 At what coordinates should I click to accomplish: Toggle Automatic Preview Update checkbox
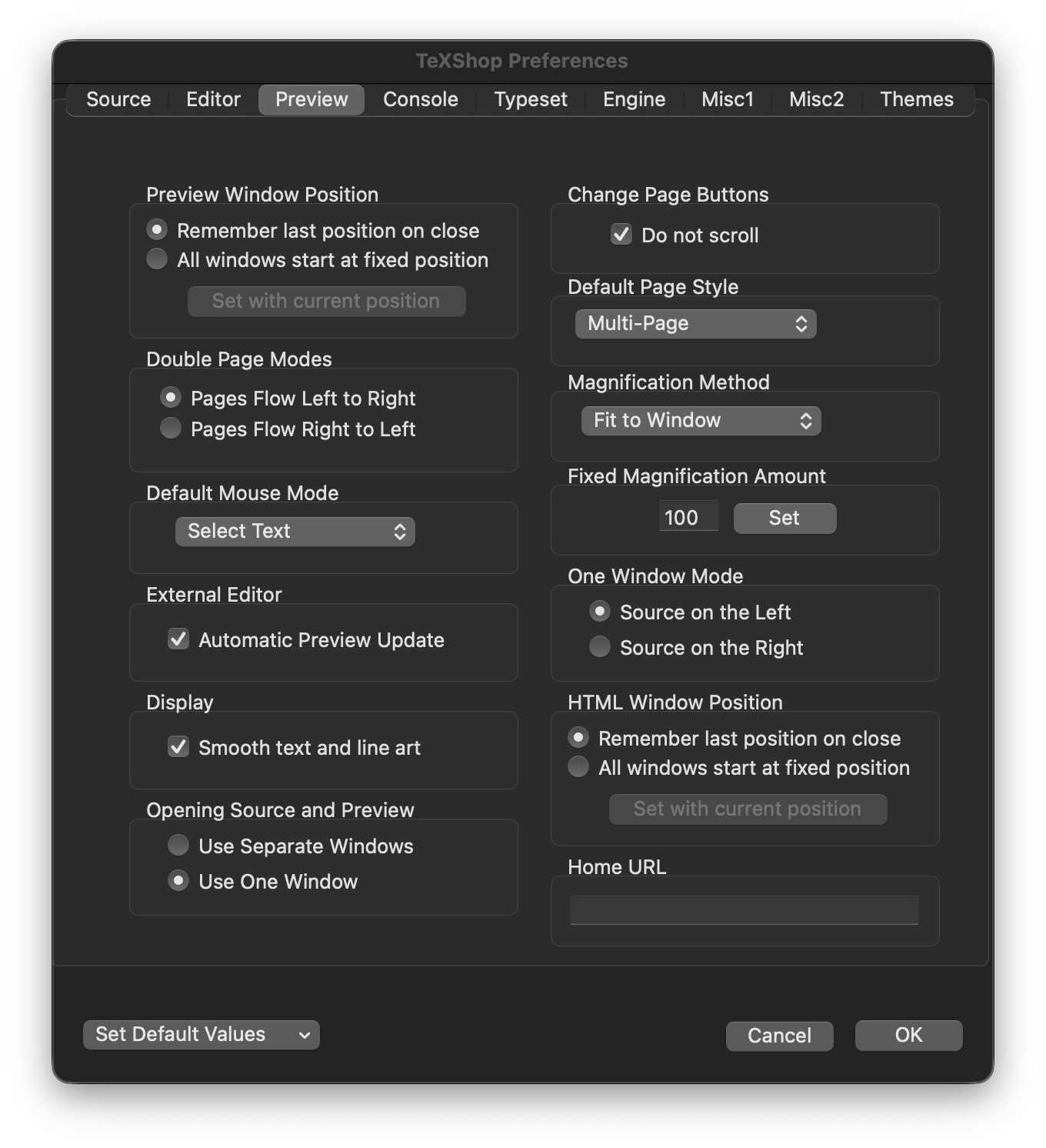tap(178, 639)
